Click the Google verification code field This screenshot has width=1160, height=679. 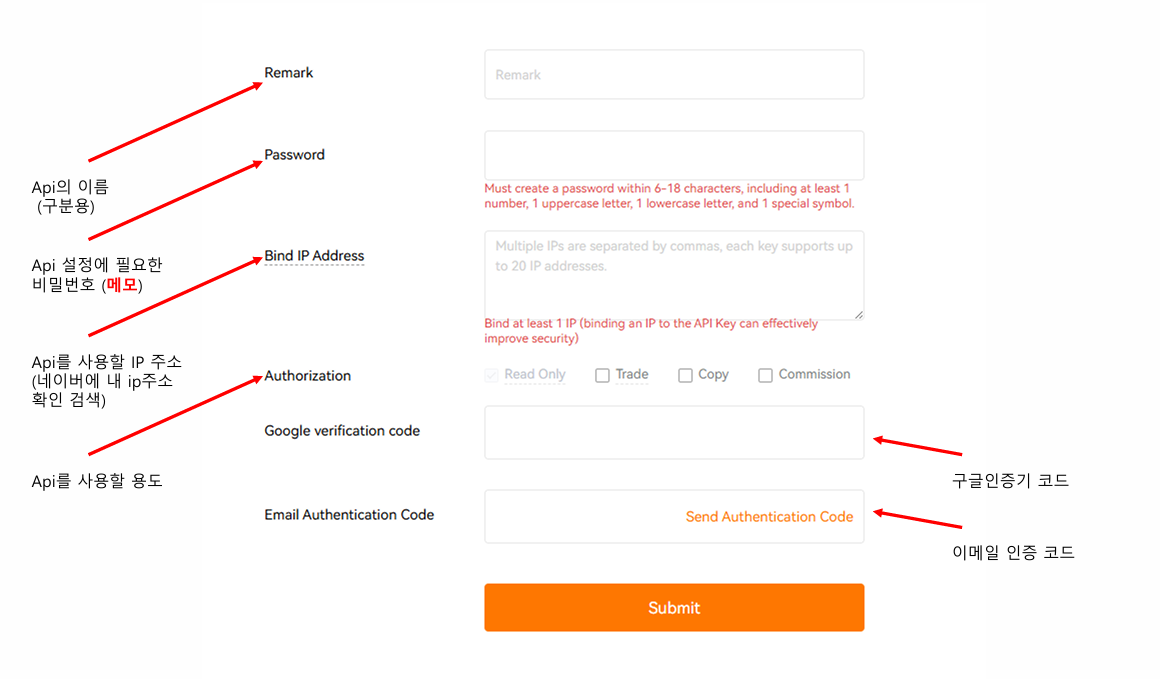[x=673, y=432]
